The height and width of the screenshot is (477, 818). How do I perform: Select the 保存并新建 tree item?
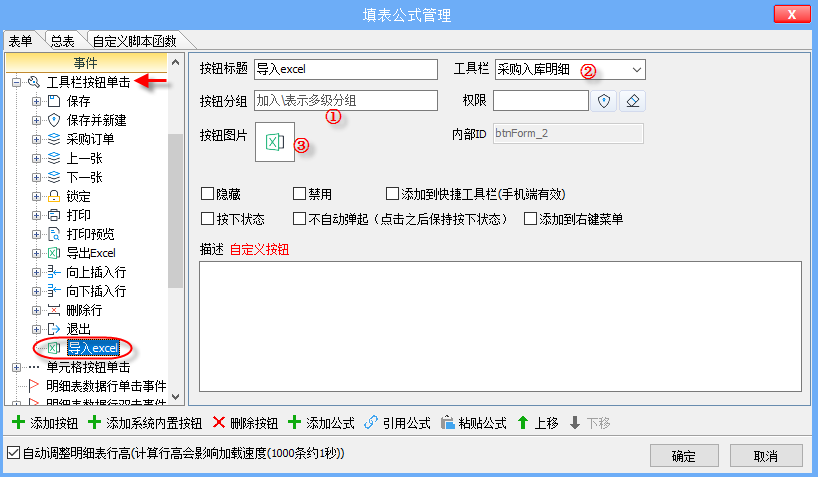[97, 120]
